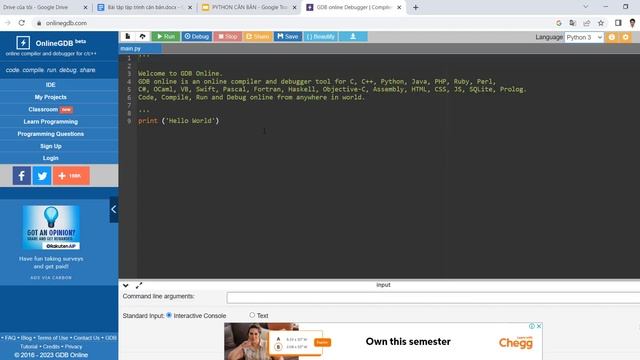The width and height of the screenshot is (640, 360).
Task: Open Credits footer link
Action: tap(51, 347)
